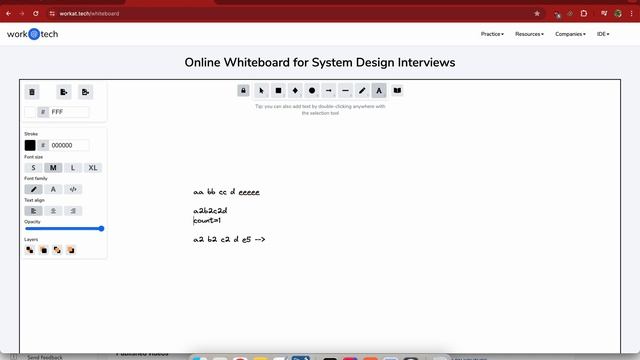Open the Resources dropdown menu
Image resolution: width=640 pixels, height=360 pixels.
point(529,34)
